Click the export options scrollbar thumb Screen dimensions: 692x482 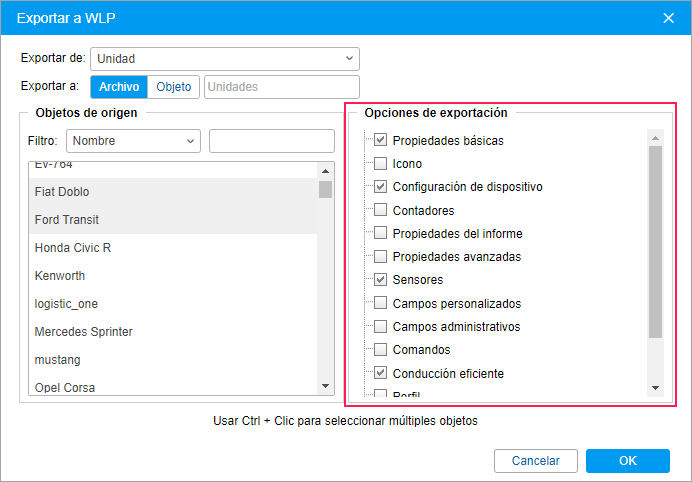coord(655,242)
